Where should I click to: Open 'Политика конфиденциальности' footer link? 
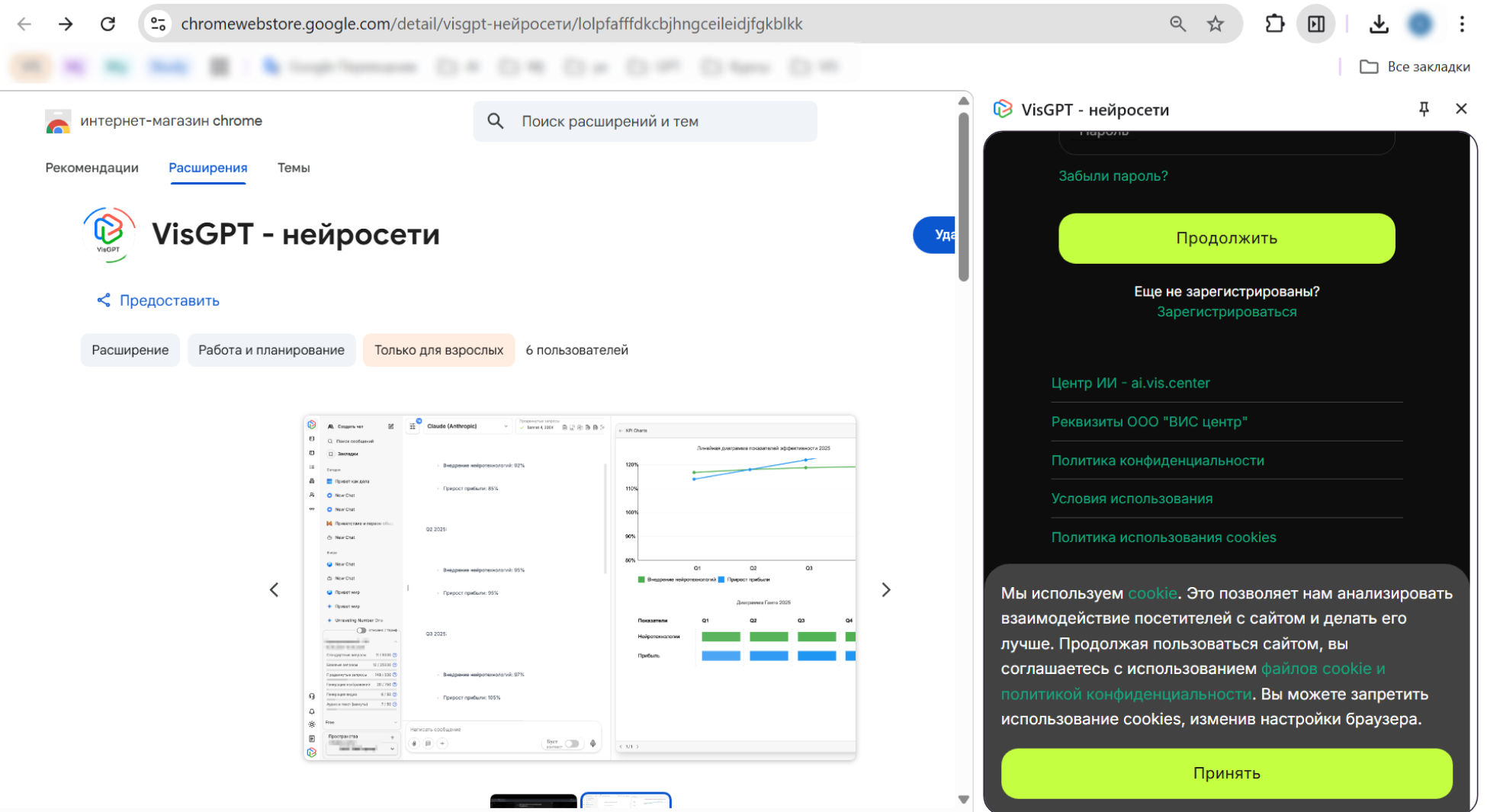1158,461
